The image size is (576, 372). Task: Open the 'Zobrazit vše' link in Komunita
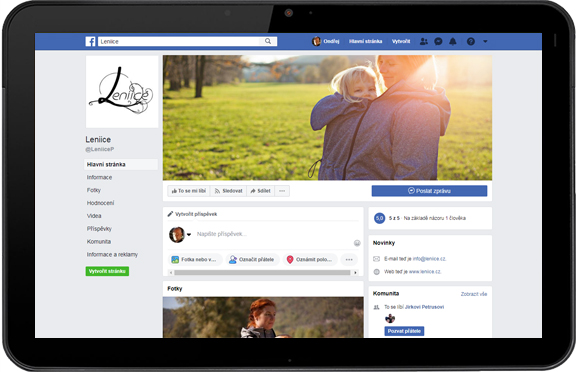[474, 294]
